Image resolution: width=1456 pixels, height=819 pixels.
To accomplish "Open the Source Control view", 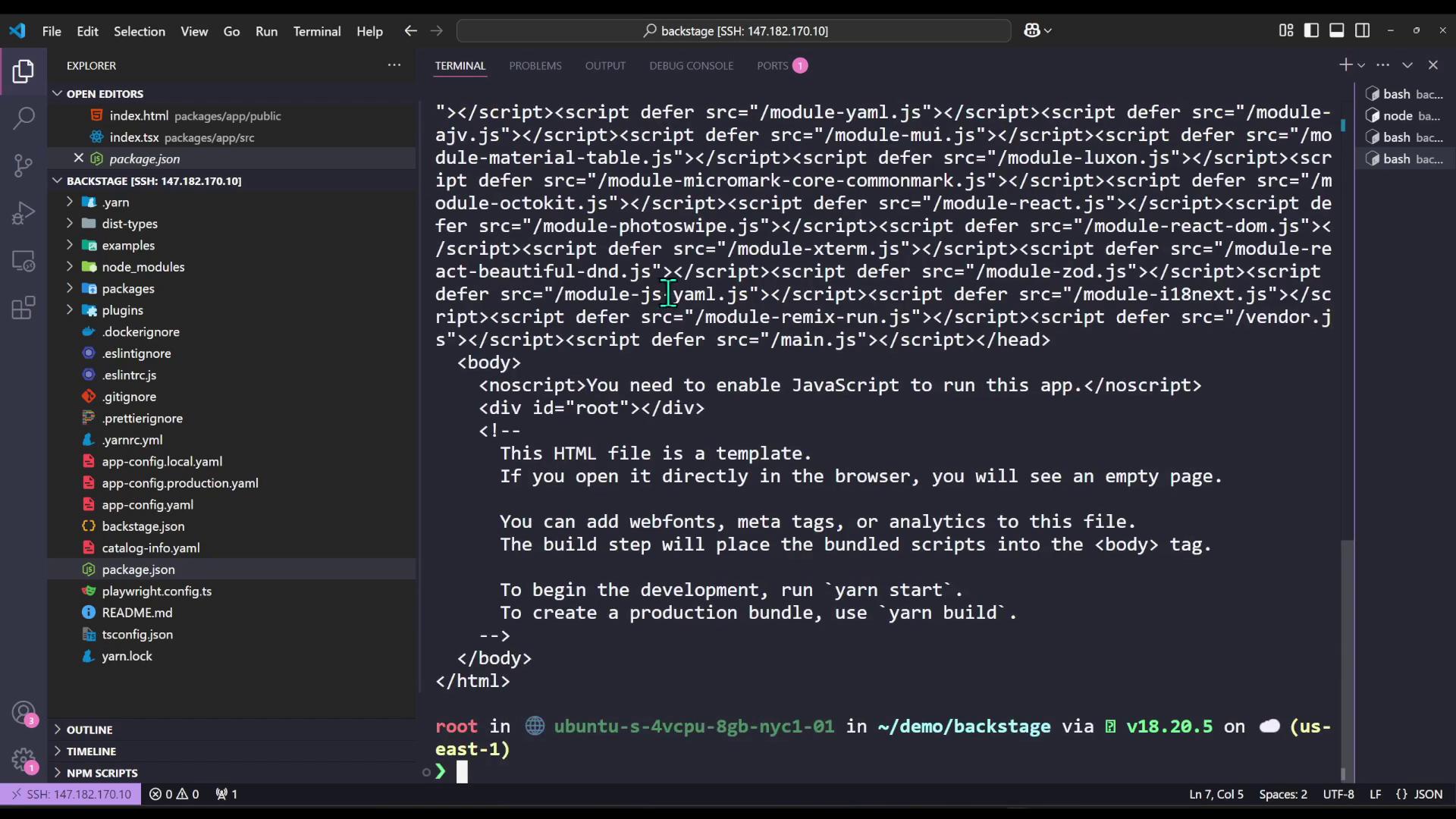I will tap(24, 165).
